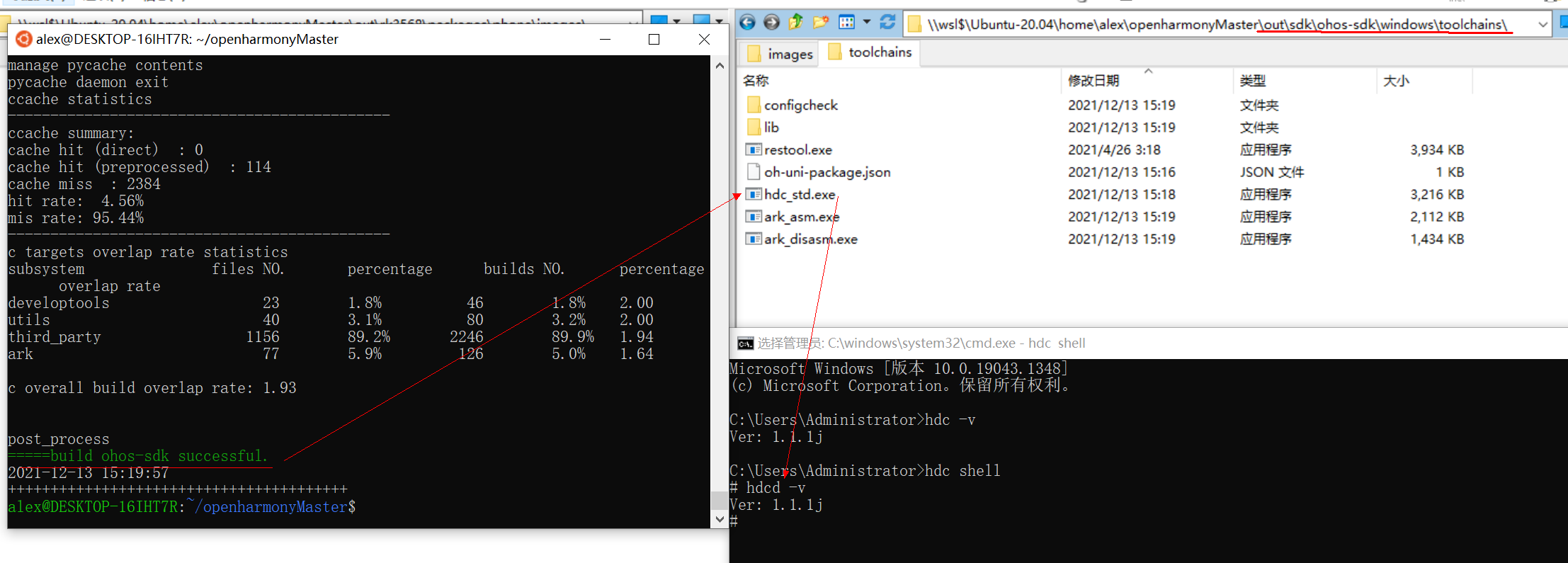Image resolution: width=1568 pixels, height=563 pixels.
Task: Click the Ubuntu terminal window title text
Action: pos(187,39)
